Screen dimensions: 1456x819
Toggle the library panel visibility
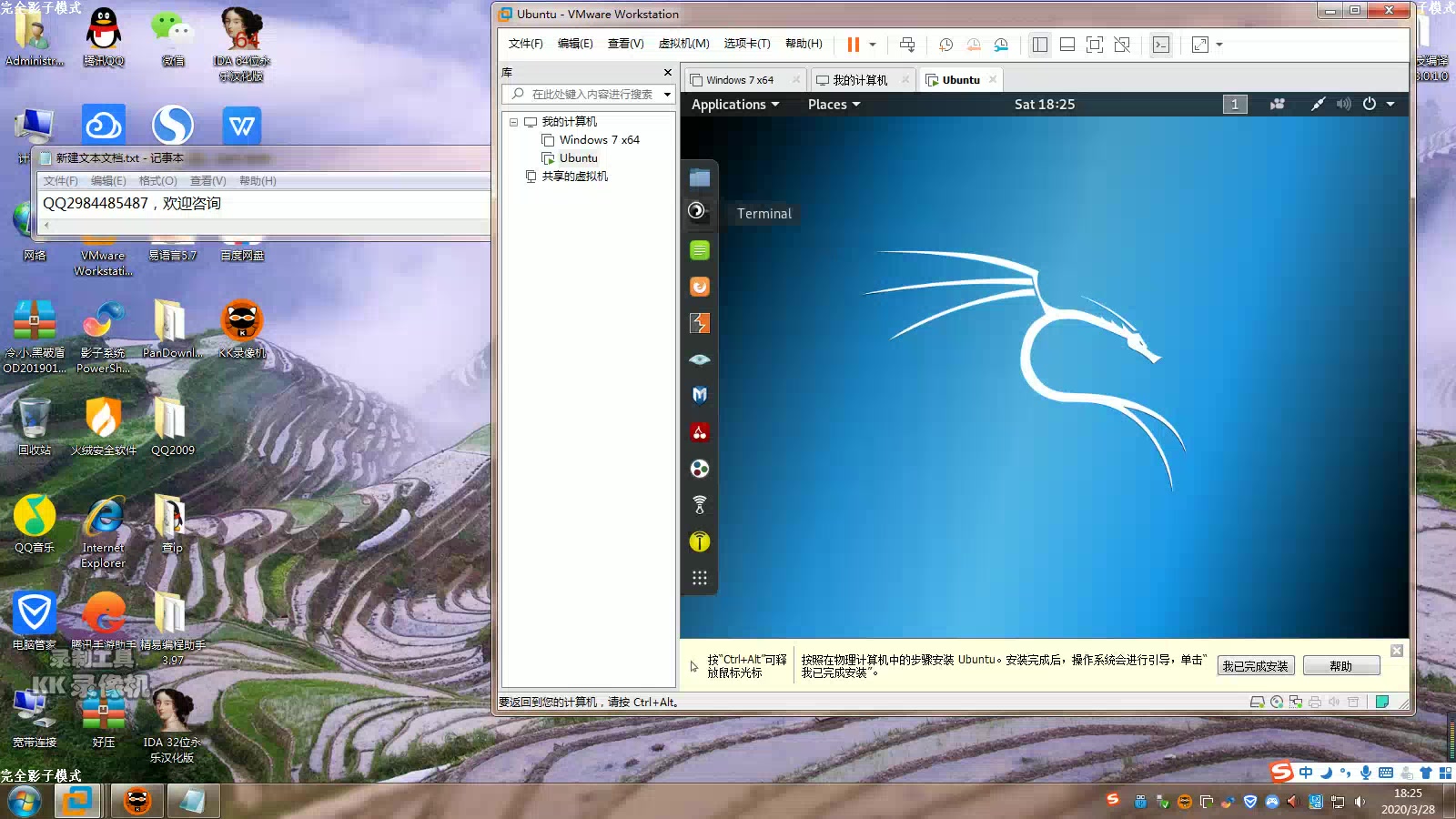pyautogui.click(x=1038, y=44)
